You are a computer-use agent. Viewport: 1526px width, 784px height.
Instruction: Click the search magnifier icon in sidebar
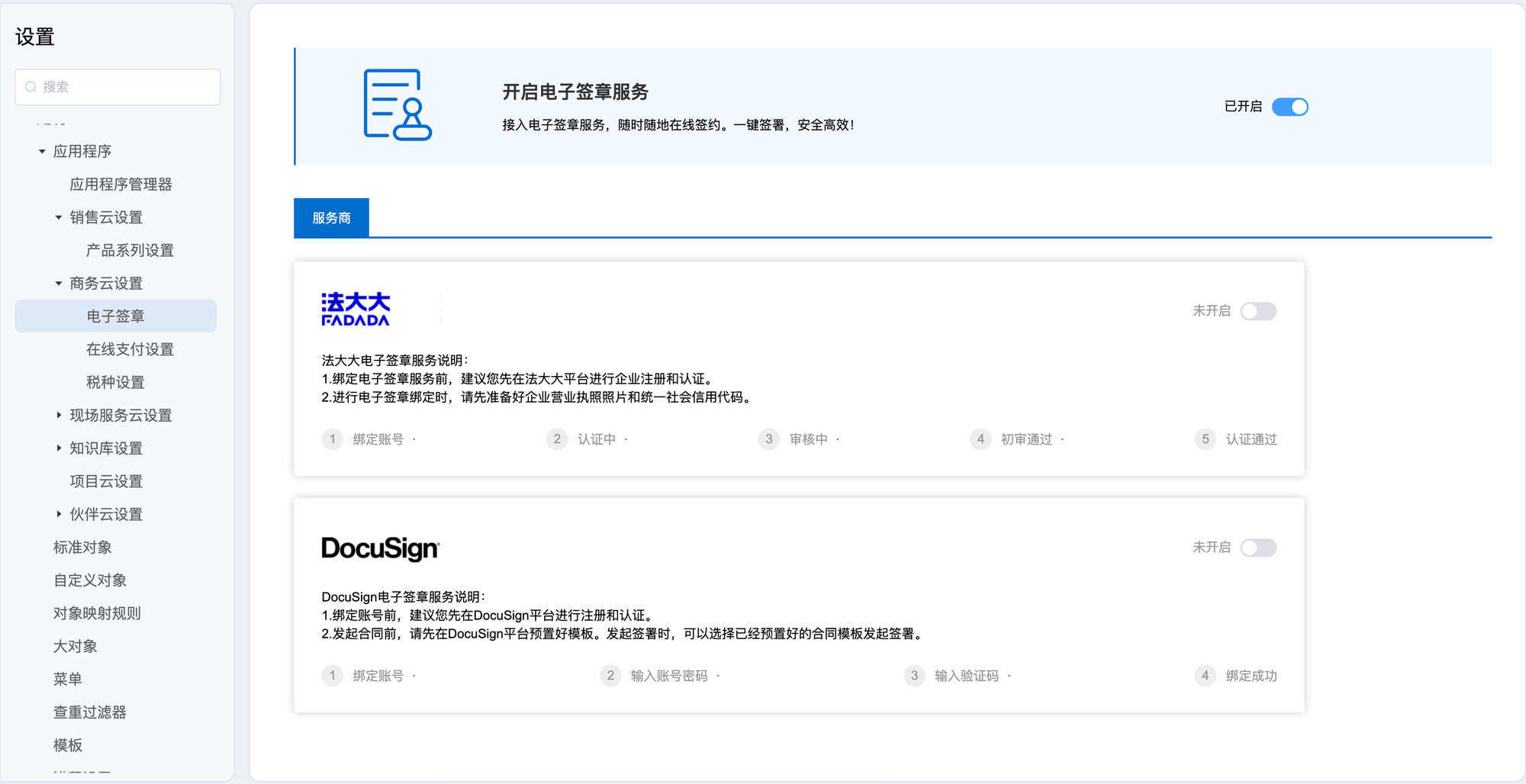pyautogui.click(x=31, y=87)
